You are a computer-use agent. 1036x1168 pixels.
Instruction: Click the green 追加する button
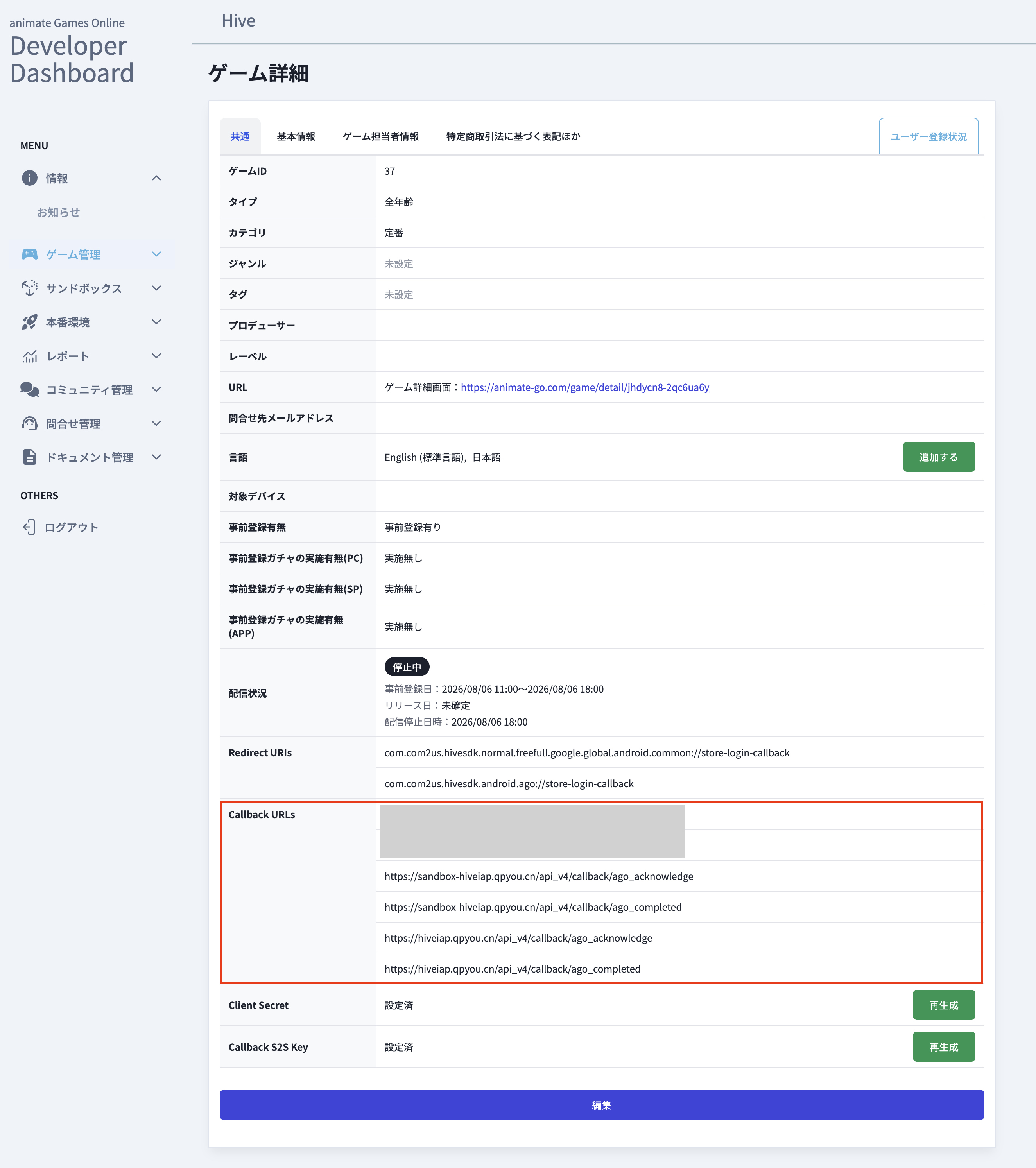click(x=939, y=457)
